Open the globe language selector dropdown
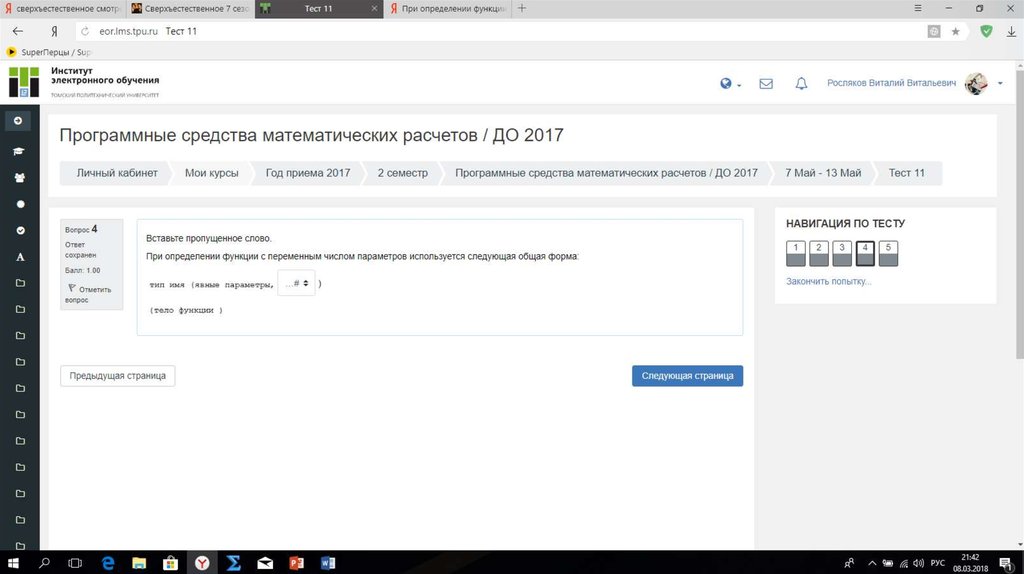This screenshot has width=1024, height=574. [730, 84]
